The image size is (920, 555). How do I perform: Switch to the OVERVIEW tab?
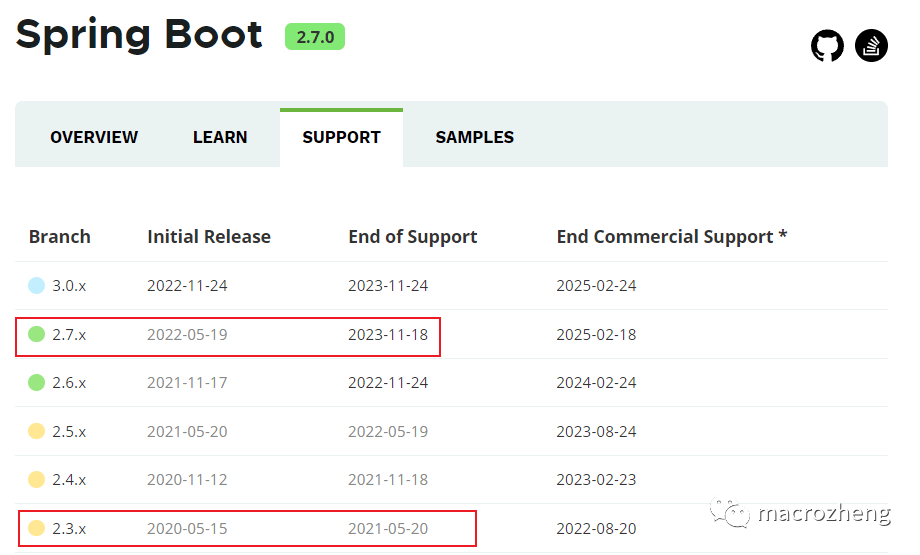(x=94, y=137)
